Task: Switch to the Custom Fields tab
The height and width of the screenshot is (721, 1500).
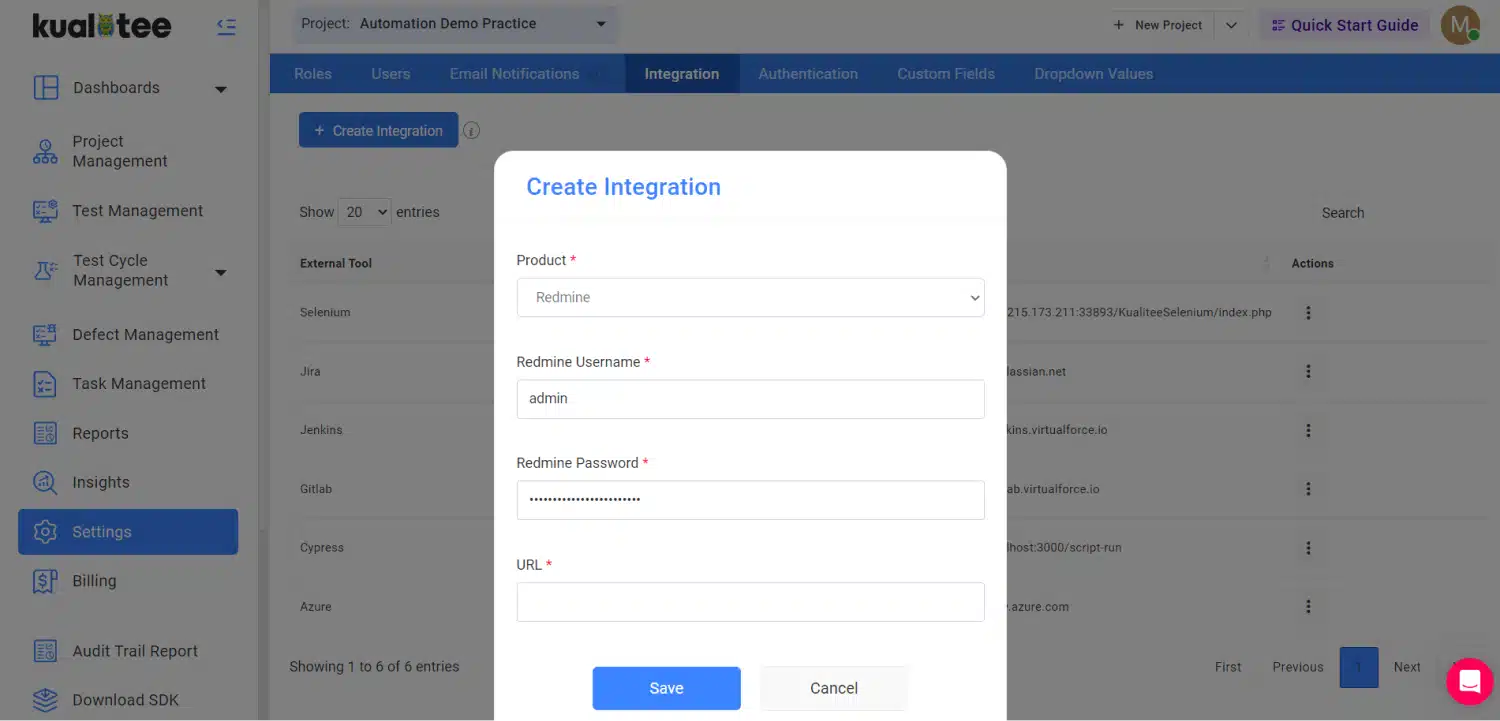Action: pos(945,74)
